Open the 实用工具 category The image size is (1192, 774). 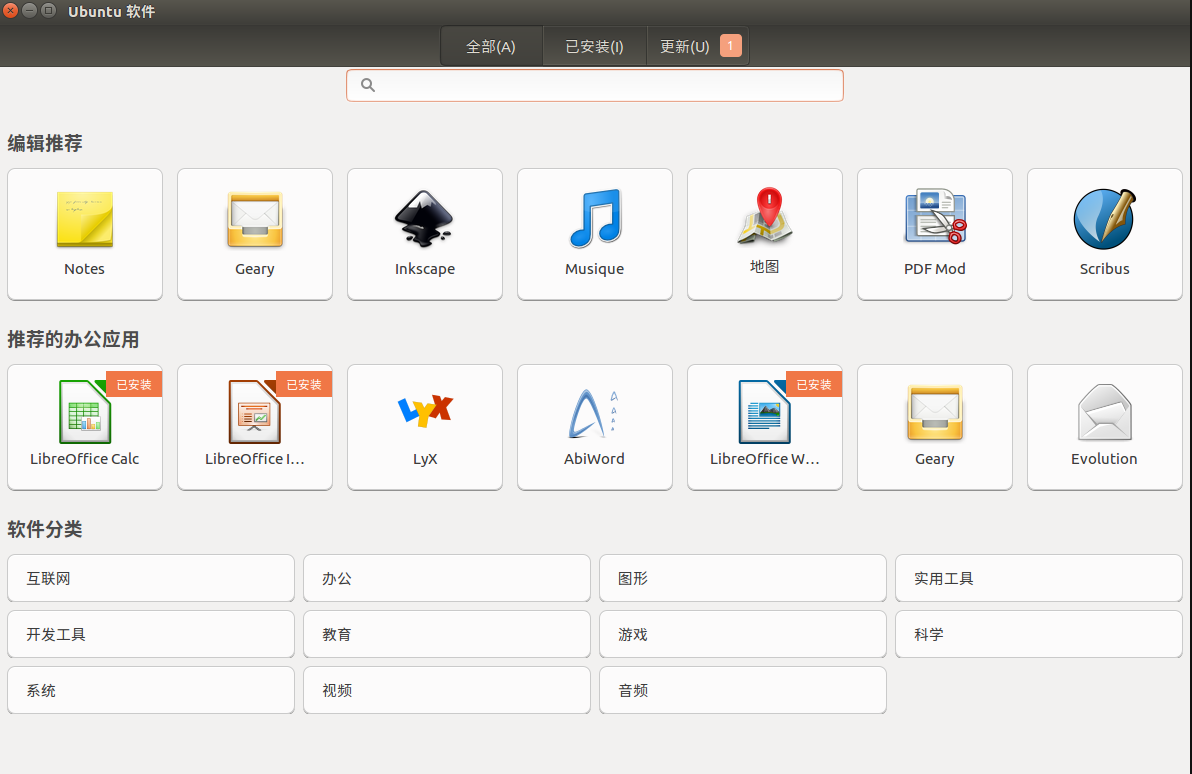click(1038, 578)
